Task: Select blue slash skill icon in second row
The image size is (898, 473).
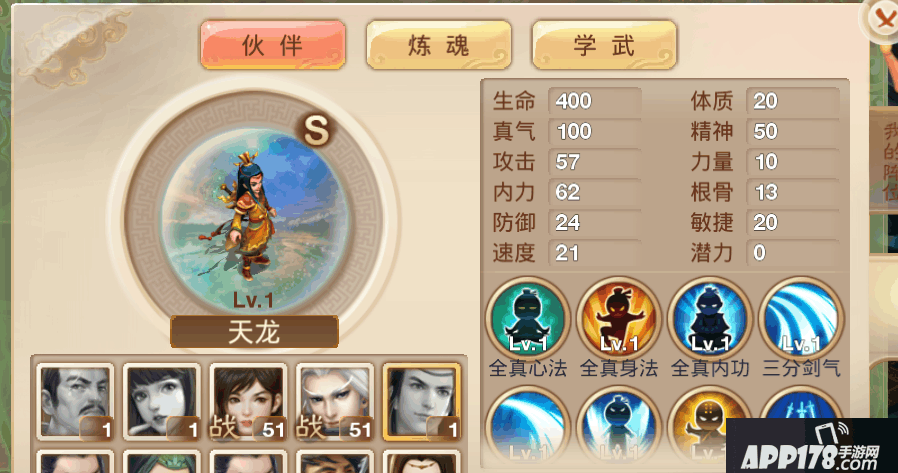Action: pos(527,427)
